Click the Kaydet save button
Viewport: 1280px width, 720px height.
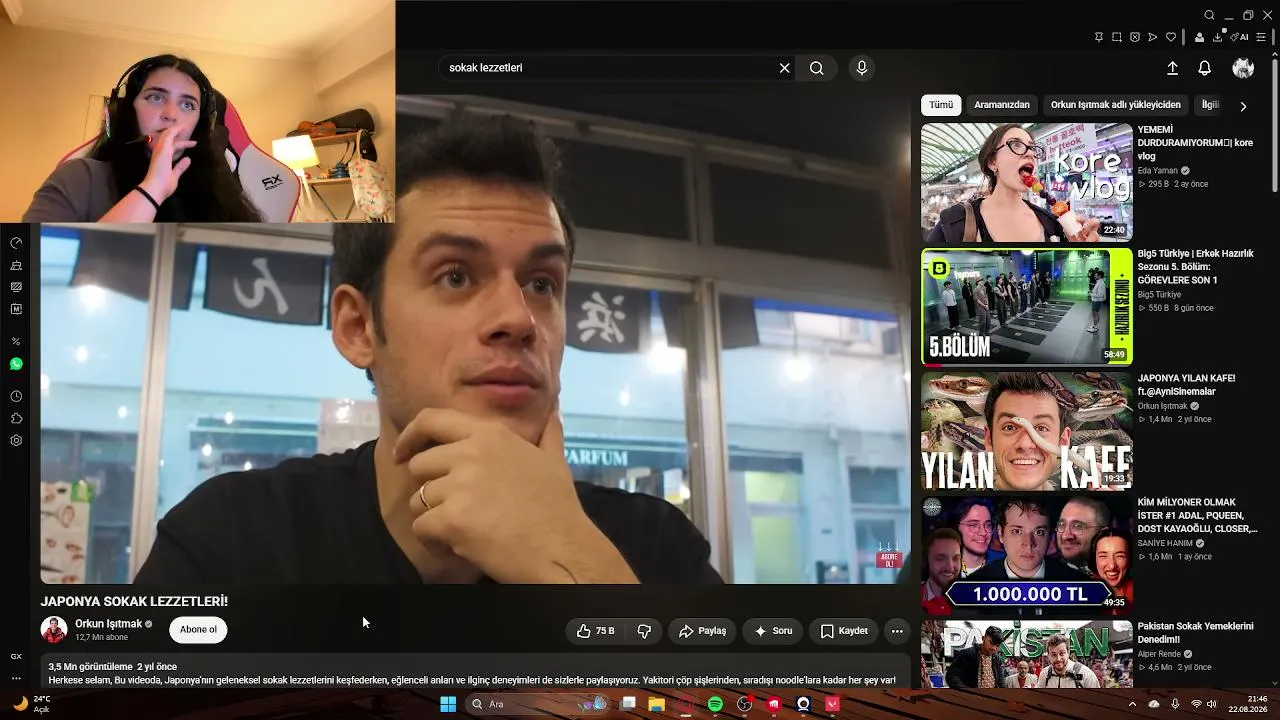(x=844, y=631)
